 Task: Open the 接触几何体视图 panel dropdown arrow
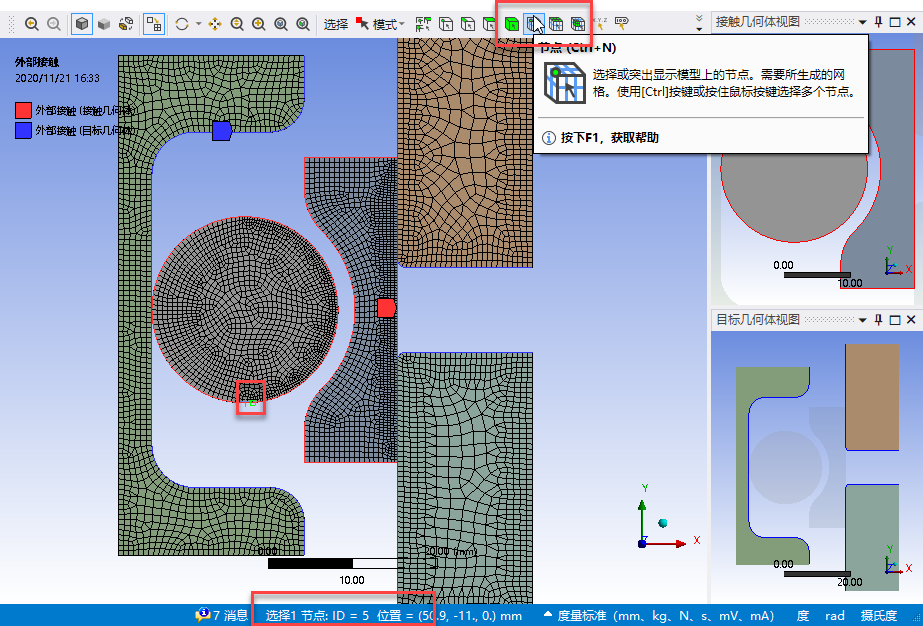[862, 22]
